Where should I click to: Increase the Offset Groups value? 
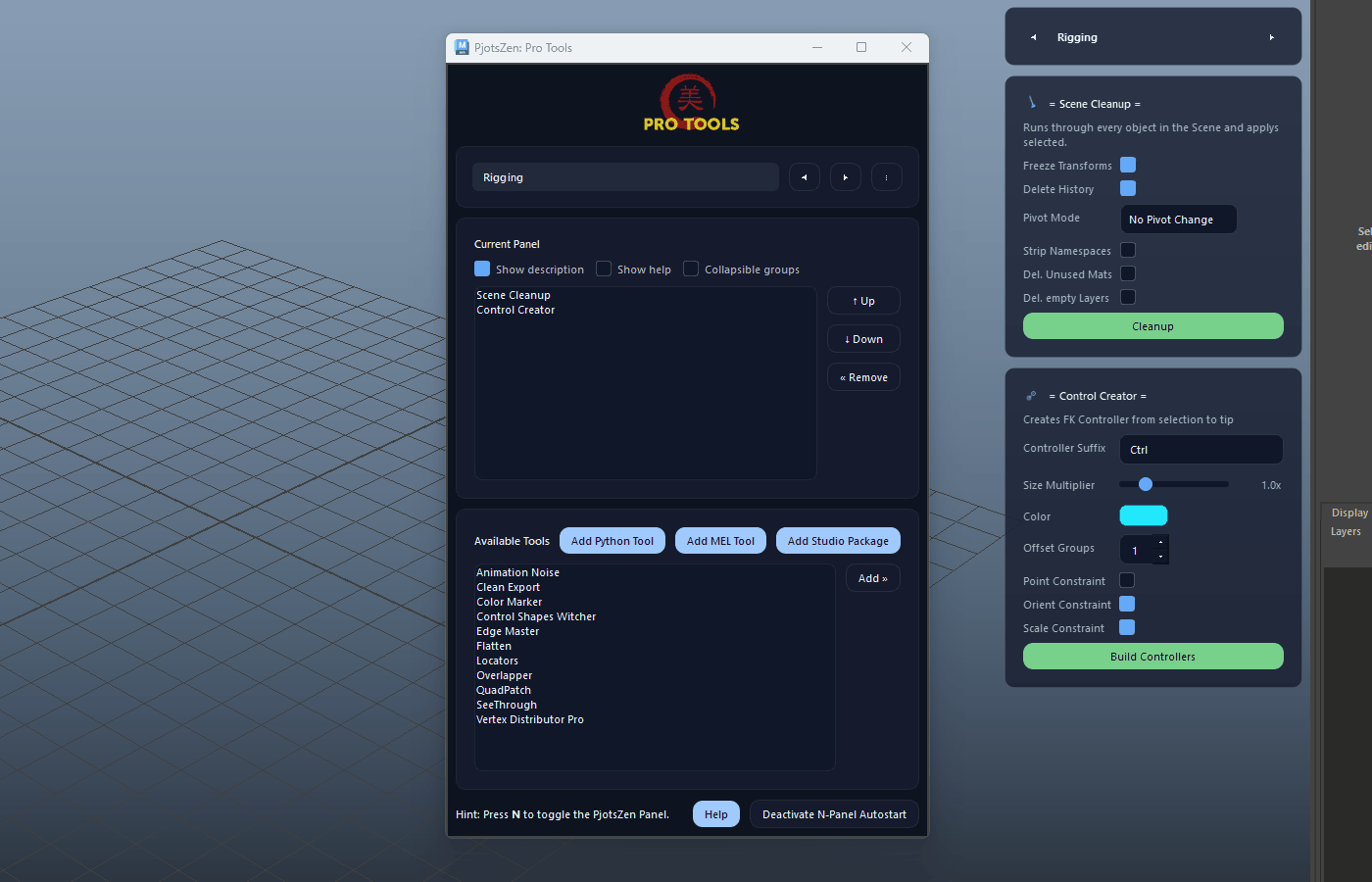(x=1161, y=542)
